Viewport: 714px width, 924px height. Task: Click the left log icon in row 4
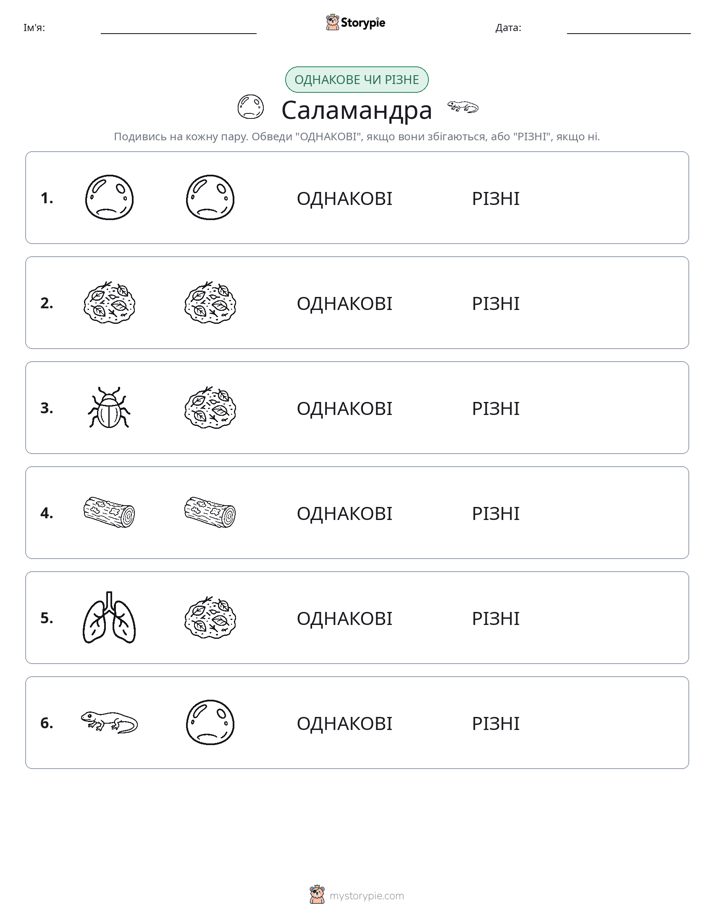point(110,513)
